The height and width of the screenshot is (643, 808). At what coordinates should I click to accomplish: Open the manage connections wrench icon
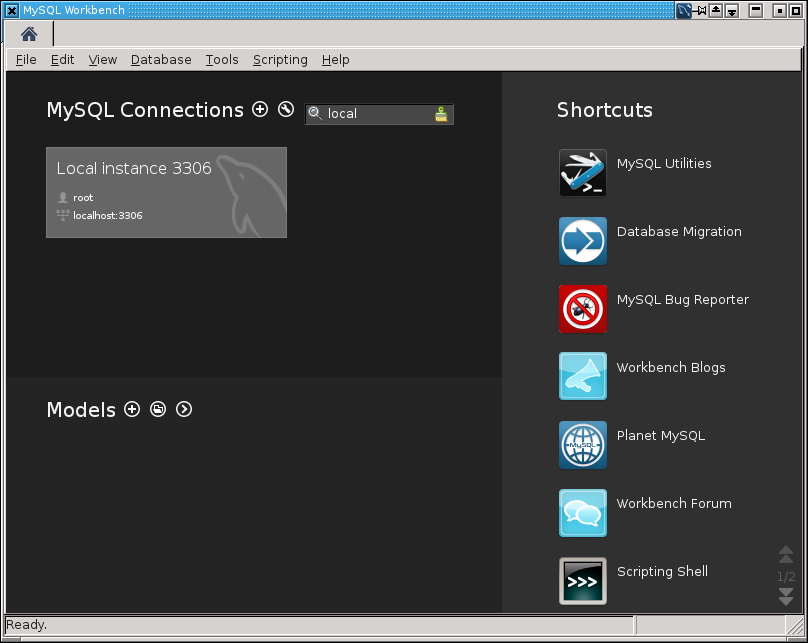[x=286, y=109]
